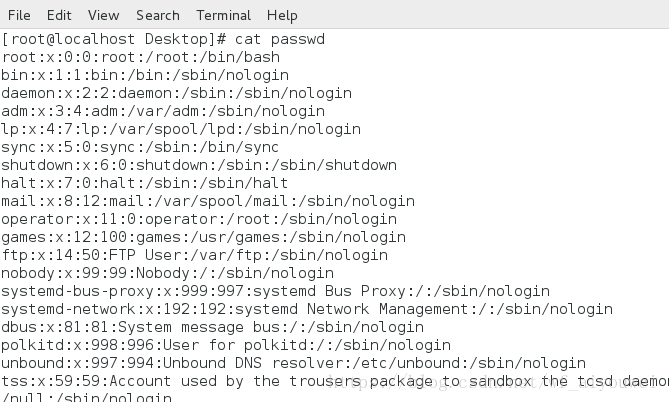
Task: Click the daemon user line
Action: [177, 93]
